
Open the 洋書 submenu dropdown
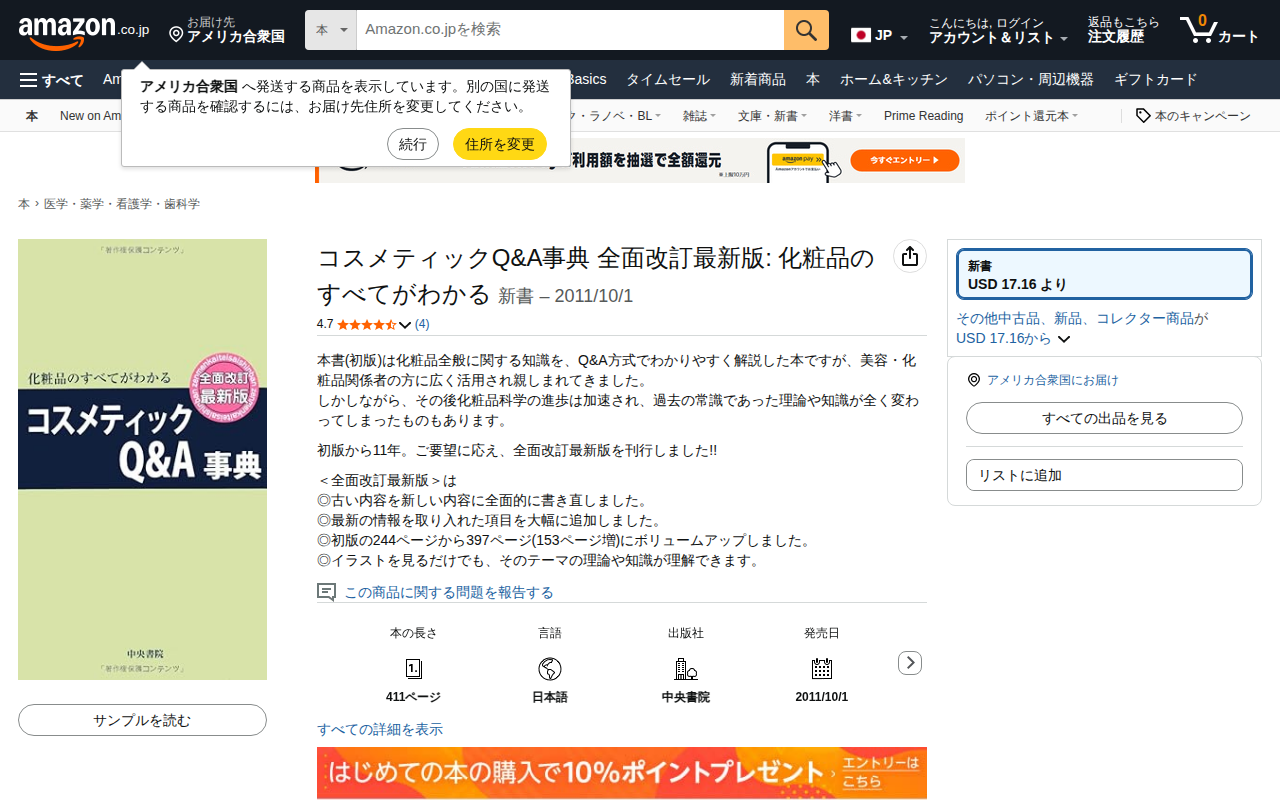845,116
